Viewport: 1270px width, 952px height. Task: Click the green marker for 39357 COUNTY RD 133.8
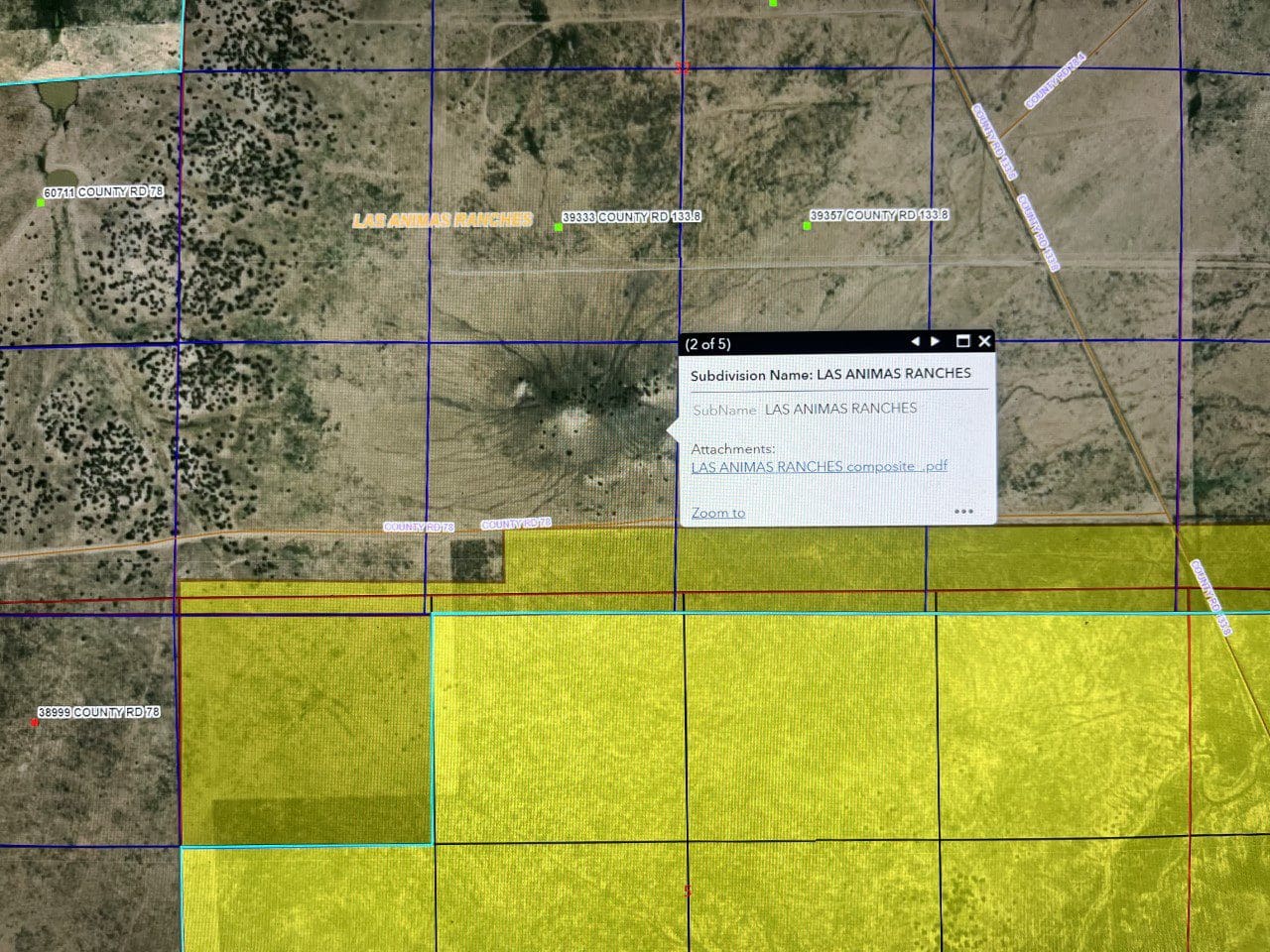[x=806, y=225]
